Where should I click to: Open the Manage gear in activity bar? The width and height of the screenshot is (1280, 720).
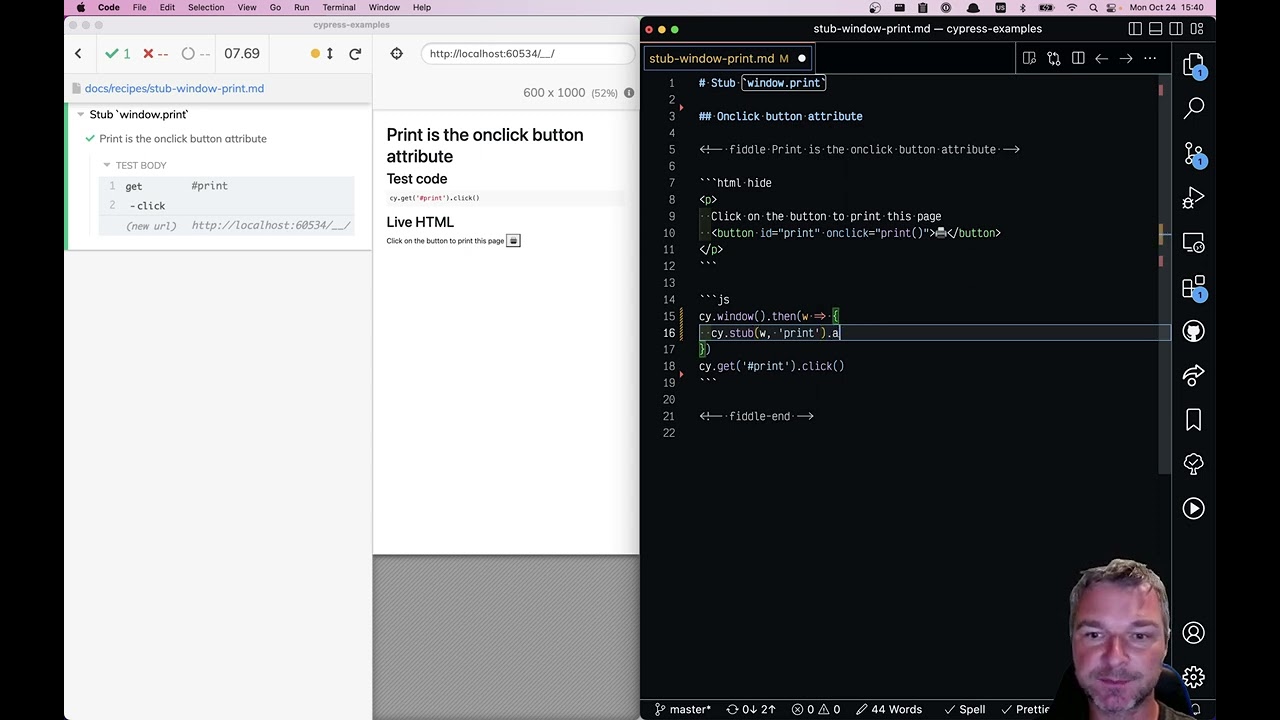click(x=1193, y=677)
